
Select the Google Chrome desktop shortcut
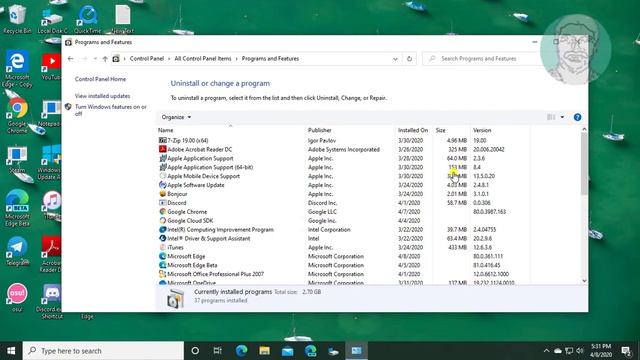[x=17, y=116]
